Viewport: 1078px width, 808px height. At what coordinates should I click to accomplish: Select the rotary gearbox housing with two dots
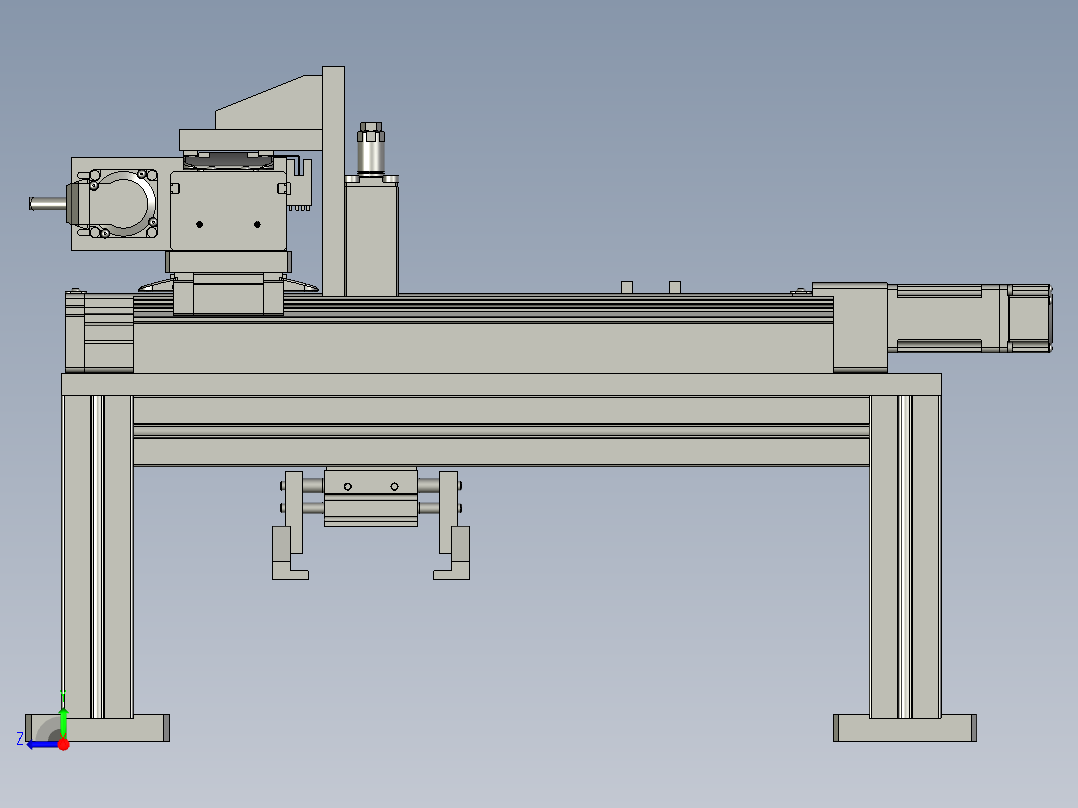pos(228,210)
